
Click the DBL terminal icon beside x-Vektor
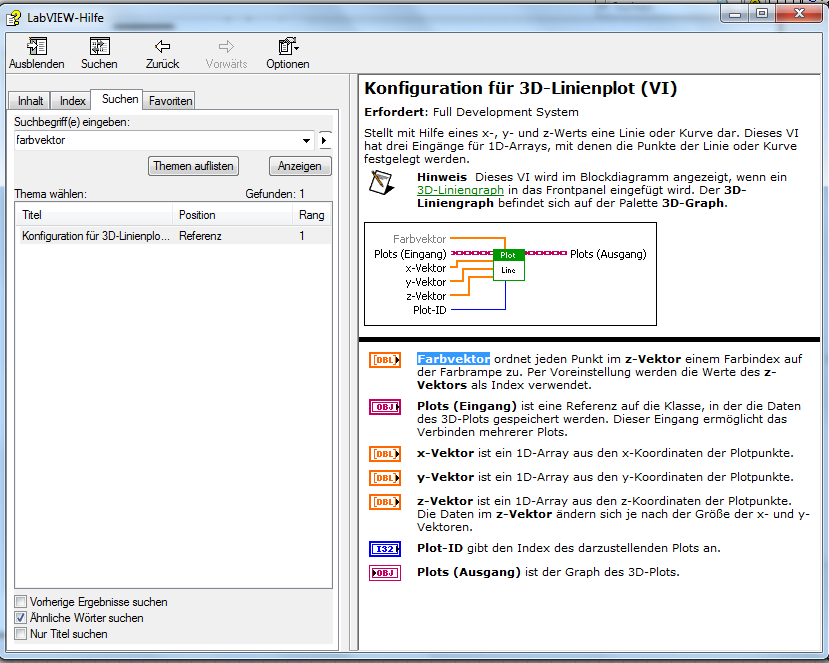pos(385,454)
